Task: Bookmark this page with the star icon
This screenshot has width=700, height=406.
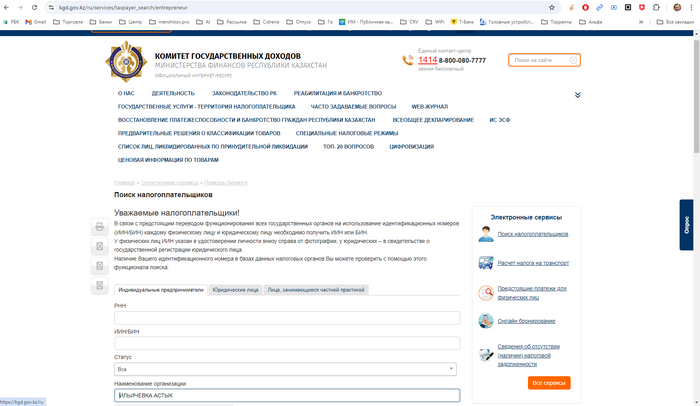Action: 552,8
